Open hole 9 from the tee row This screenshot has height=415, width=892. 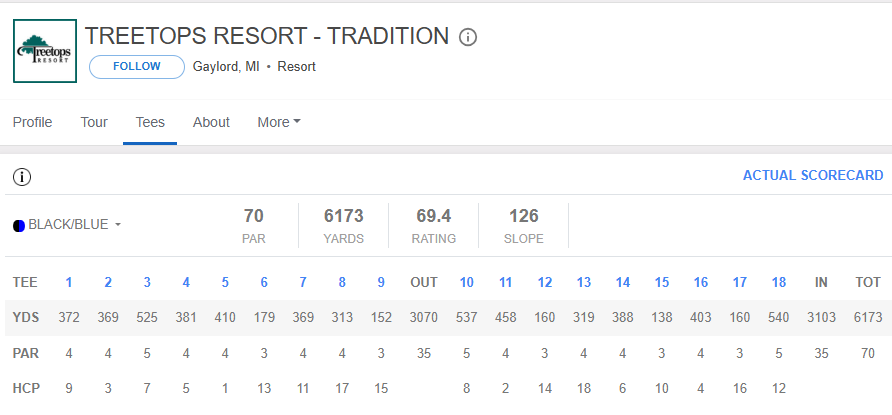click(x=381, y=283)
